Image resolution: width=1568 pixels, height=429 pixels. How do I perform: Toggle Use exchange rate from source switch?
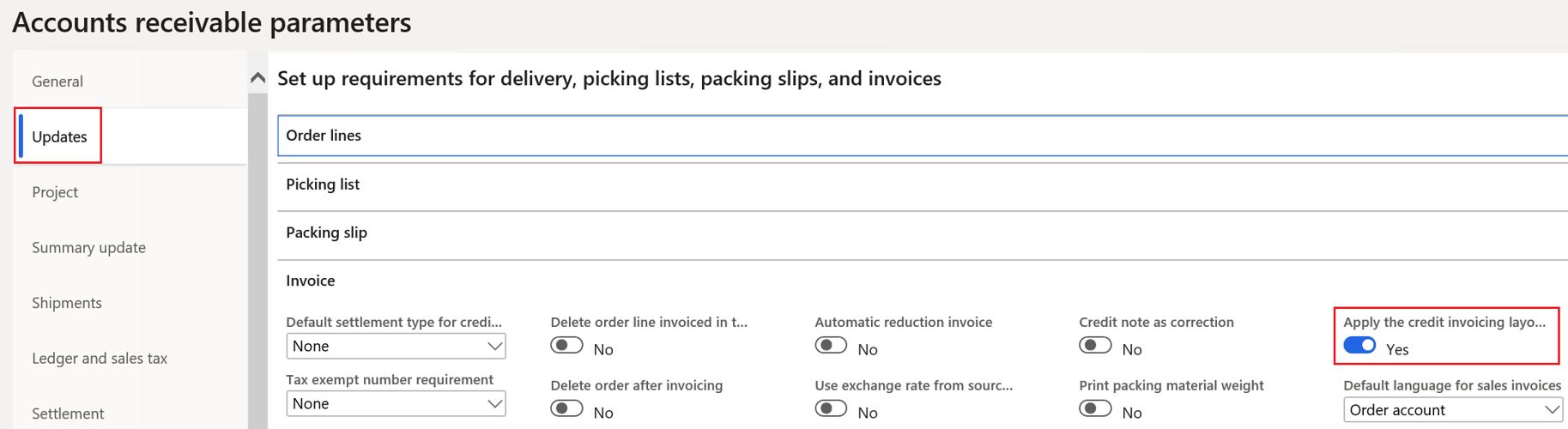tap(831, 408)
